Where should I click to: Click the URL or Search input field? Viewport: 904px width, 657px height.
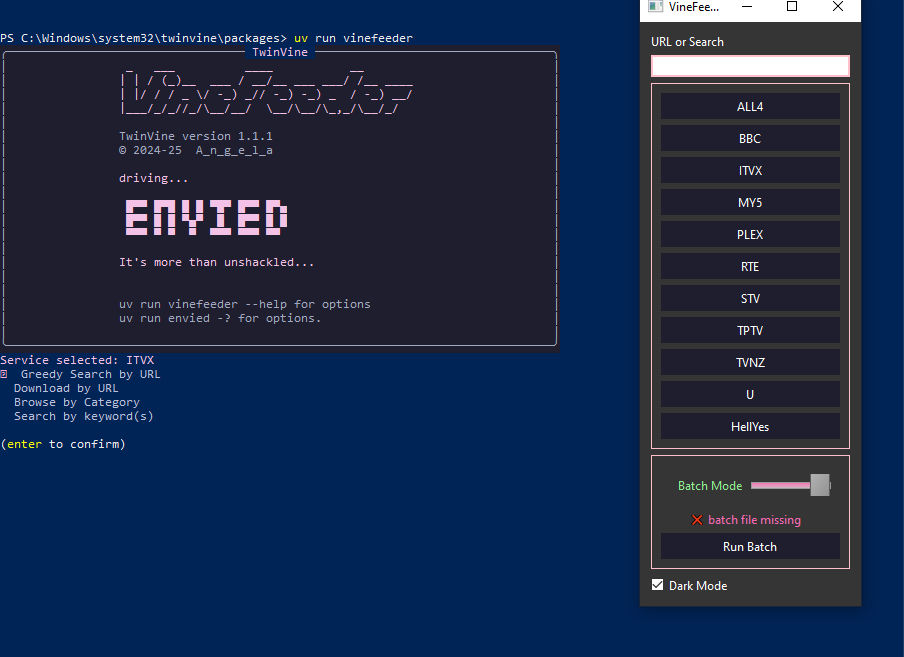(749, 66)
